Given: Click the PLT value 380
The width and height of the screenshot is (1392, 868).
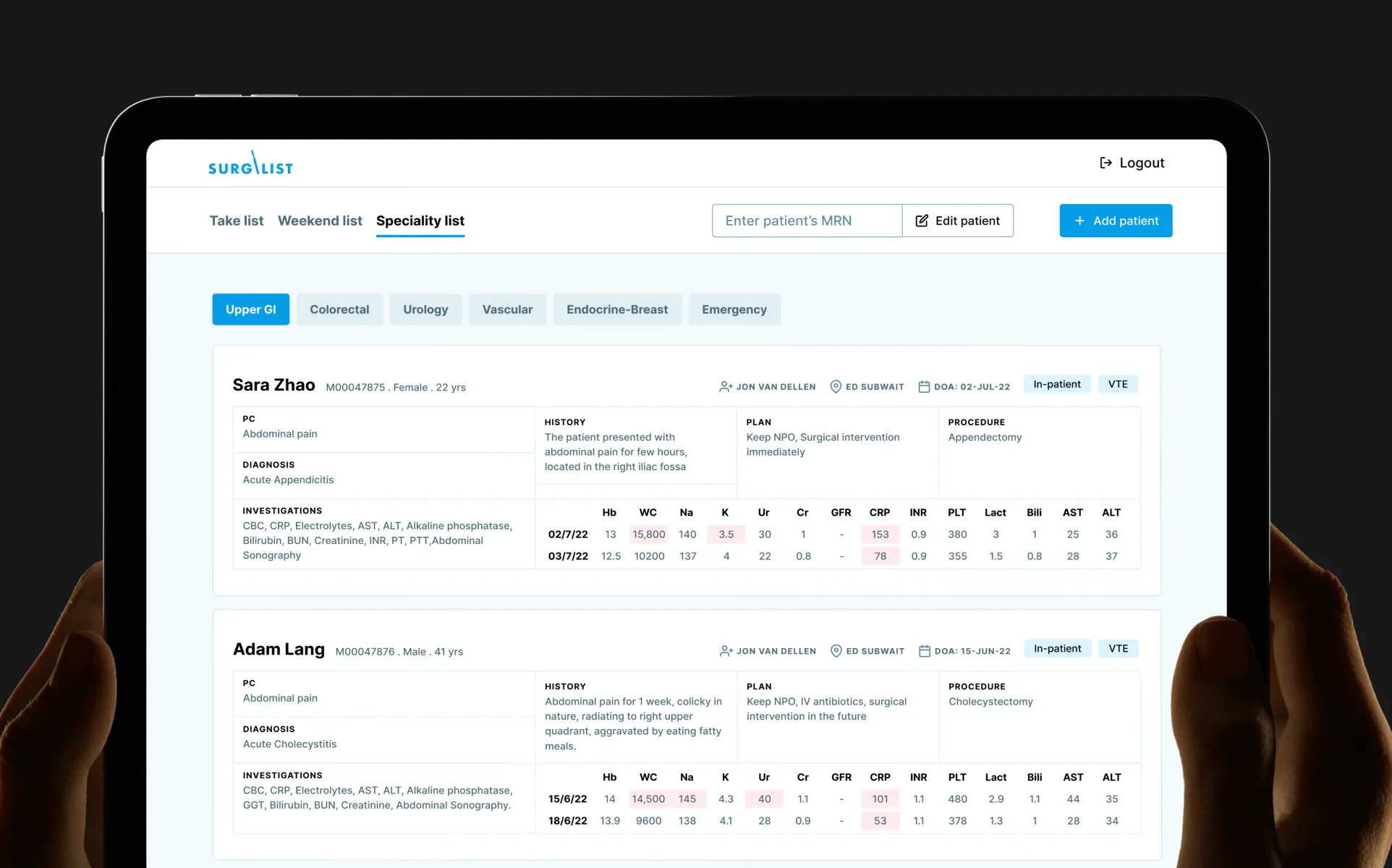Looking at the screenshot, I should click(957, 535).
